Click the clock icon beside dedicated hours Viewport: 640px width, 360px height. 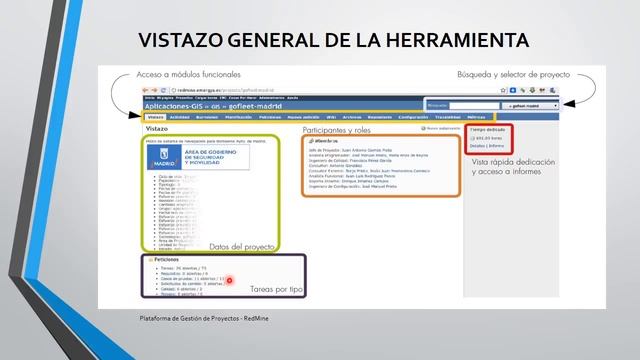(473, 138)
